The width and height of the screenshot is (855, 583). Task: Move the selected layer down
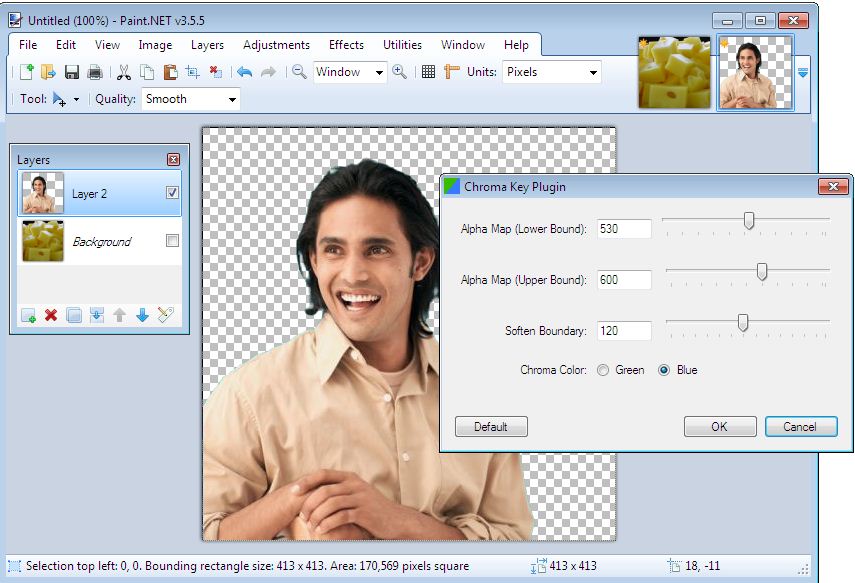click(x=140, y=315)
